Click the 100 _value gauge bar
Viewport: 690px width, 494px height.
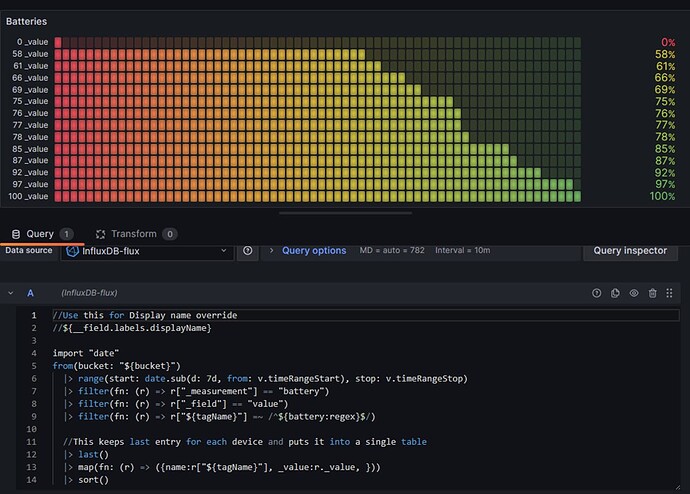click(318, 196)
